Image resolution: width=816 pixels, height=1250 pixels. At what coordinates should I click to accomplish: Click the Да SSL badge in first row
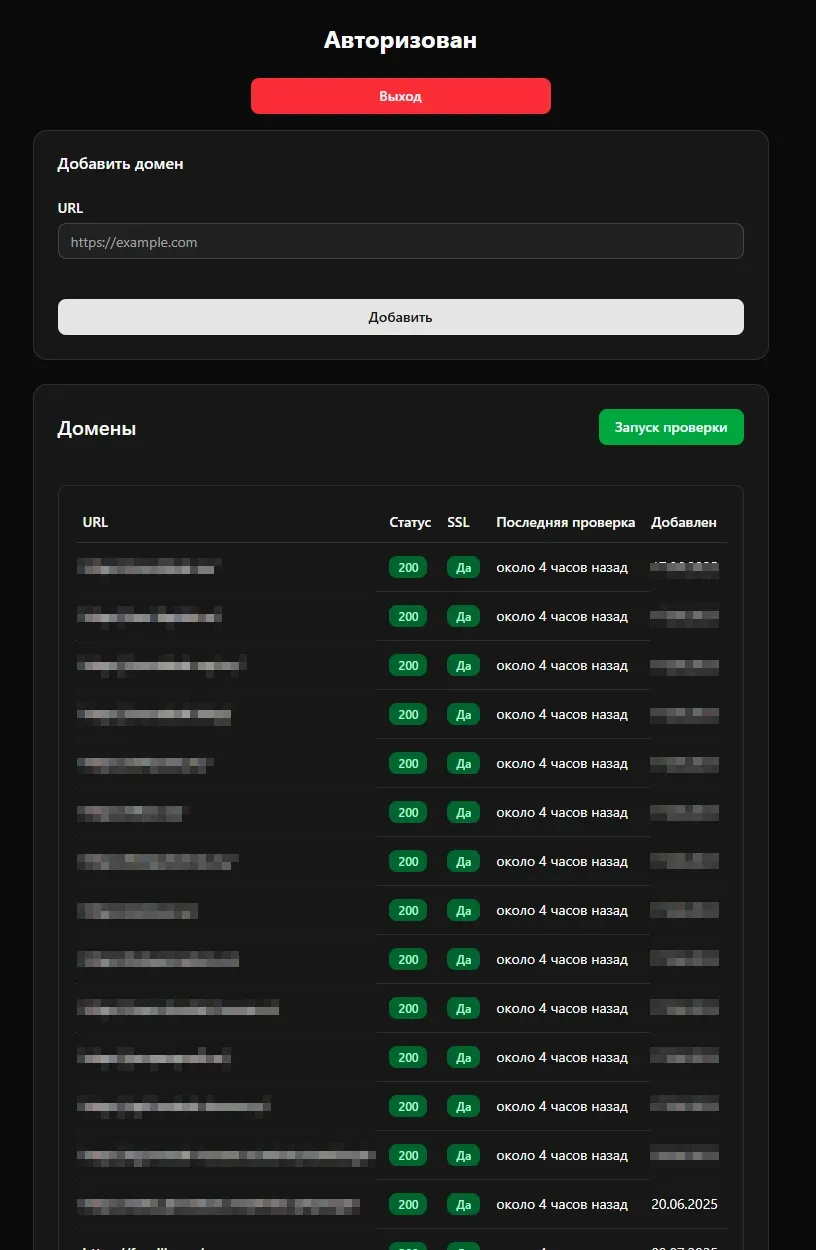pos(463,567)
